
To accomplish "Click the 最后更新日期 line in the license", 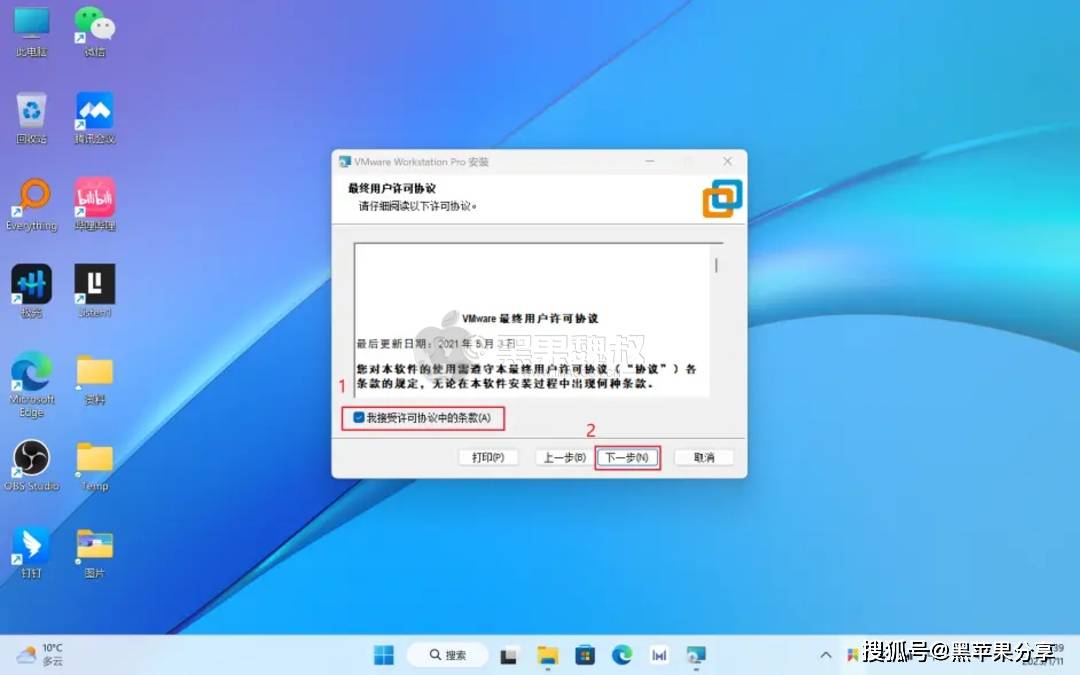I will (435, 343).
